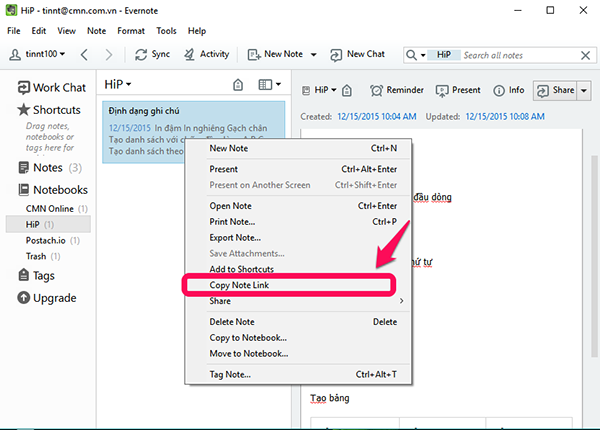Click the Updated date 12/15/2015 10:08 AM
The height and width of the screenshot is (430, 600).
click(505, 116)
